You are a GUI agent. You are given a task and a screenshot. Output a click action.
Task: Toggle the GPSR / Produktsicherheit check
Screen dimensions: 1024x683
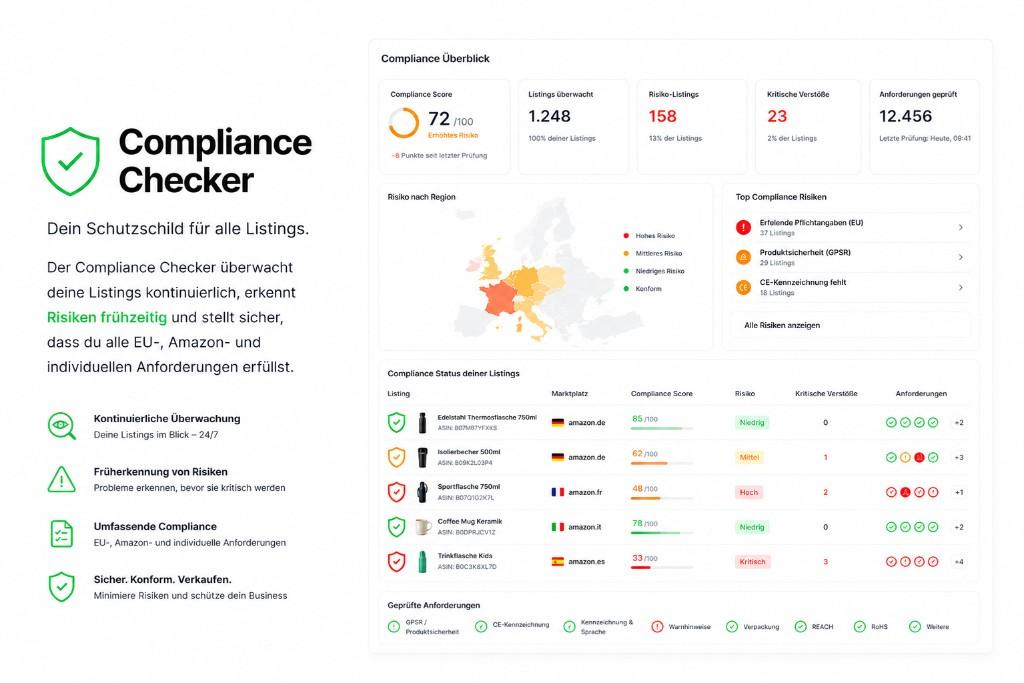(x=394, y=627)
